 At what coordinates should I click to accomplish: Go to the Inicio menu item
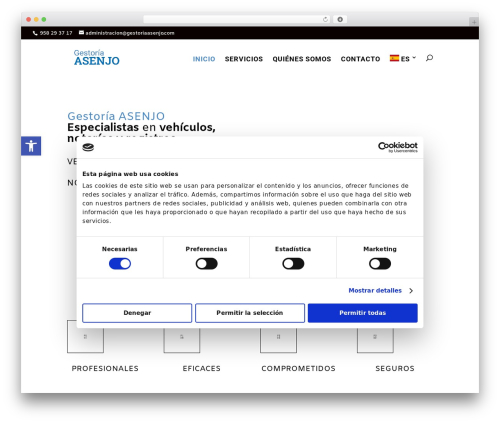tap(204, 59)
